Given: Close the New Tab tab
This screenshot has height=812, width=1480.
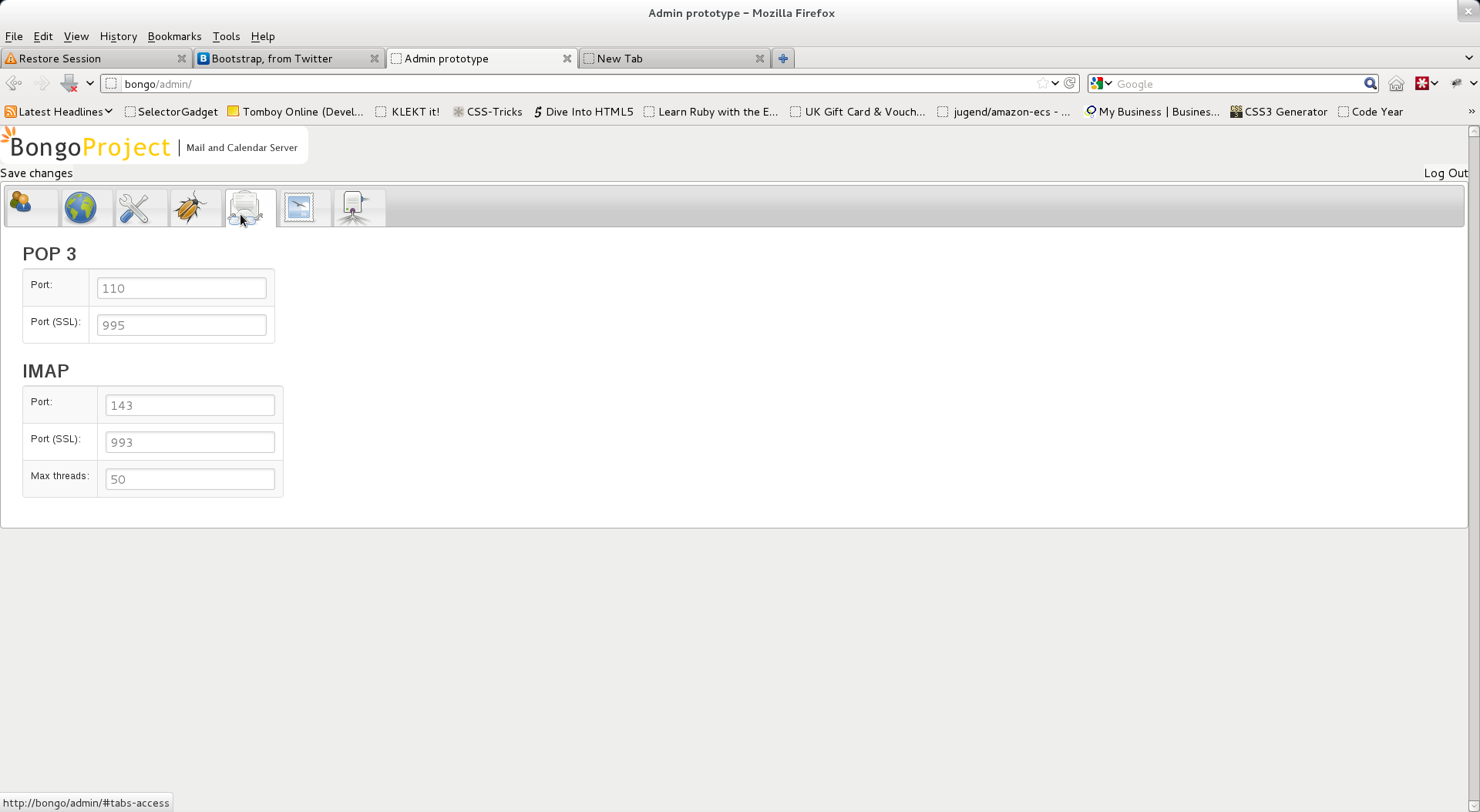Looking at the screenshot, I should click(760, 59).
